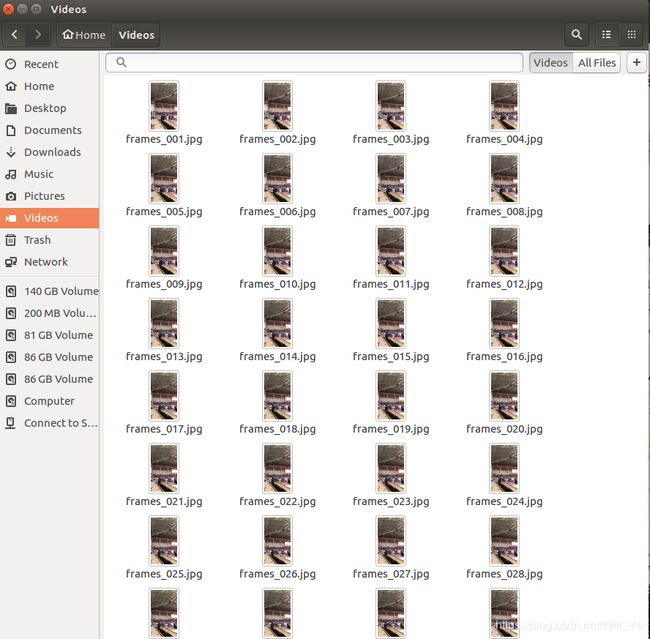Viewport: 650px width, 639px height.
Task: Click the Computer drive icon
Action: click(11, 401)
